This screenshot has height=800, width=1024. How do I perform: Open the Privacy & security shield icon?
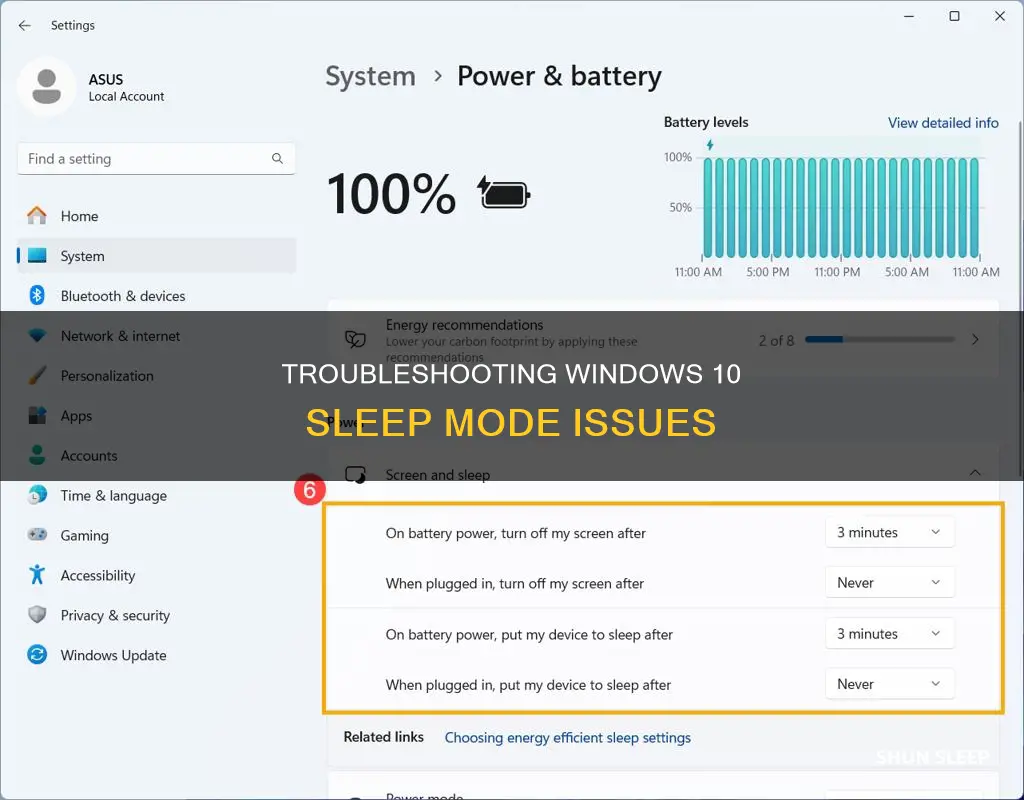pos(37,615)
